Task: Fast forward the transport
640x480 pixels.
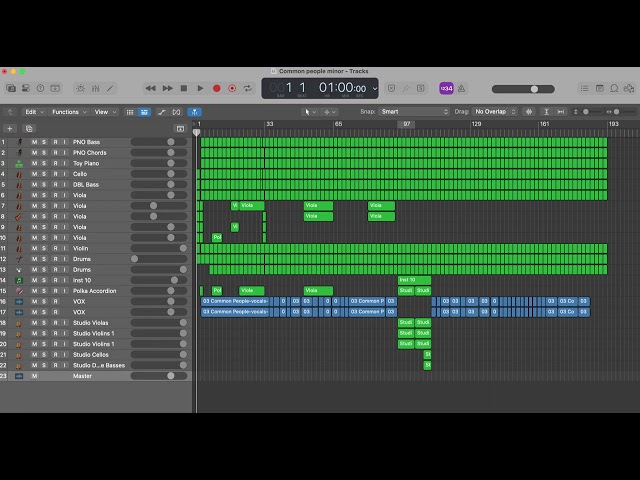Action: click(x=167, y=88)
